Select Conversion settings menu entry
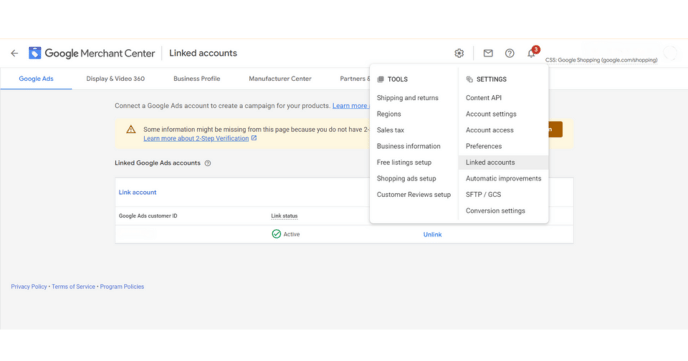 click(495, 211)
